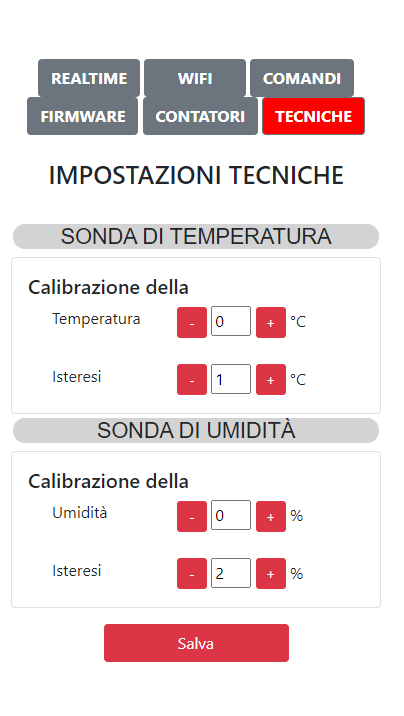404x716 pixels.
Task: Decrease temperature Isteresi with minus button
Action: [192, 379]
